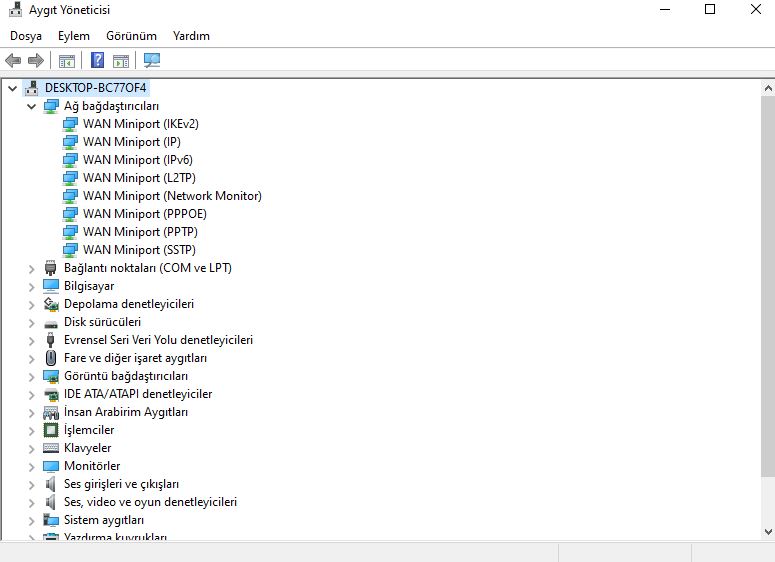Expand Evrensel Seri Veri Yolu denetleyicileri
The image size is (775, 562).
(x=32, y=341)
